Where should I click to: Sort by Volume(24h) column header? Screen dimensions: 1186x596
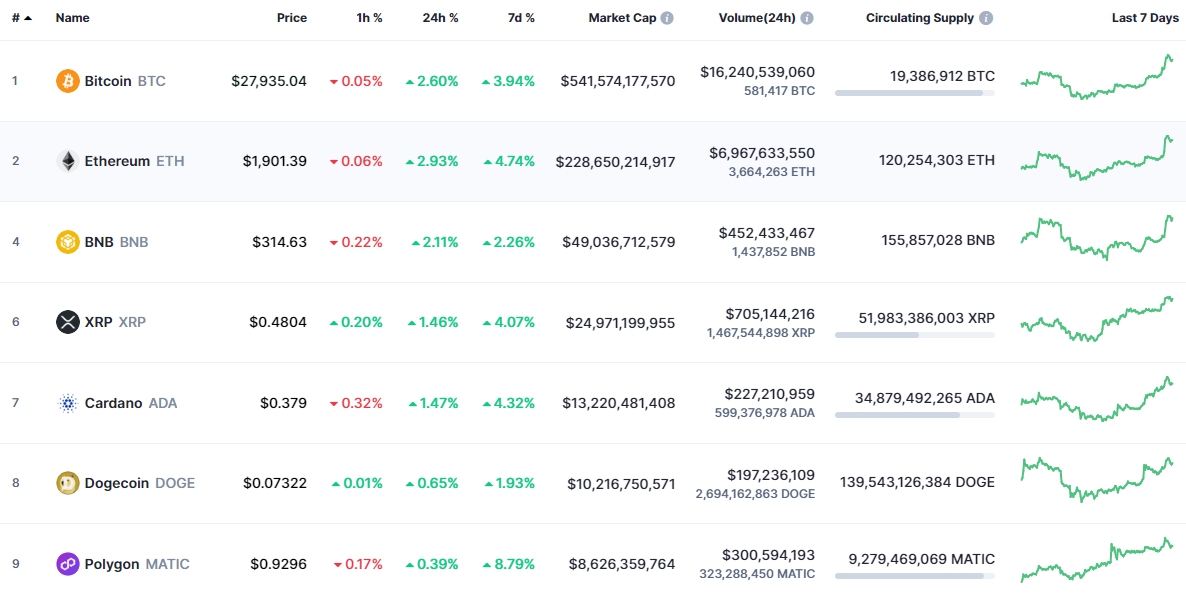click(x=757, y=18)
